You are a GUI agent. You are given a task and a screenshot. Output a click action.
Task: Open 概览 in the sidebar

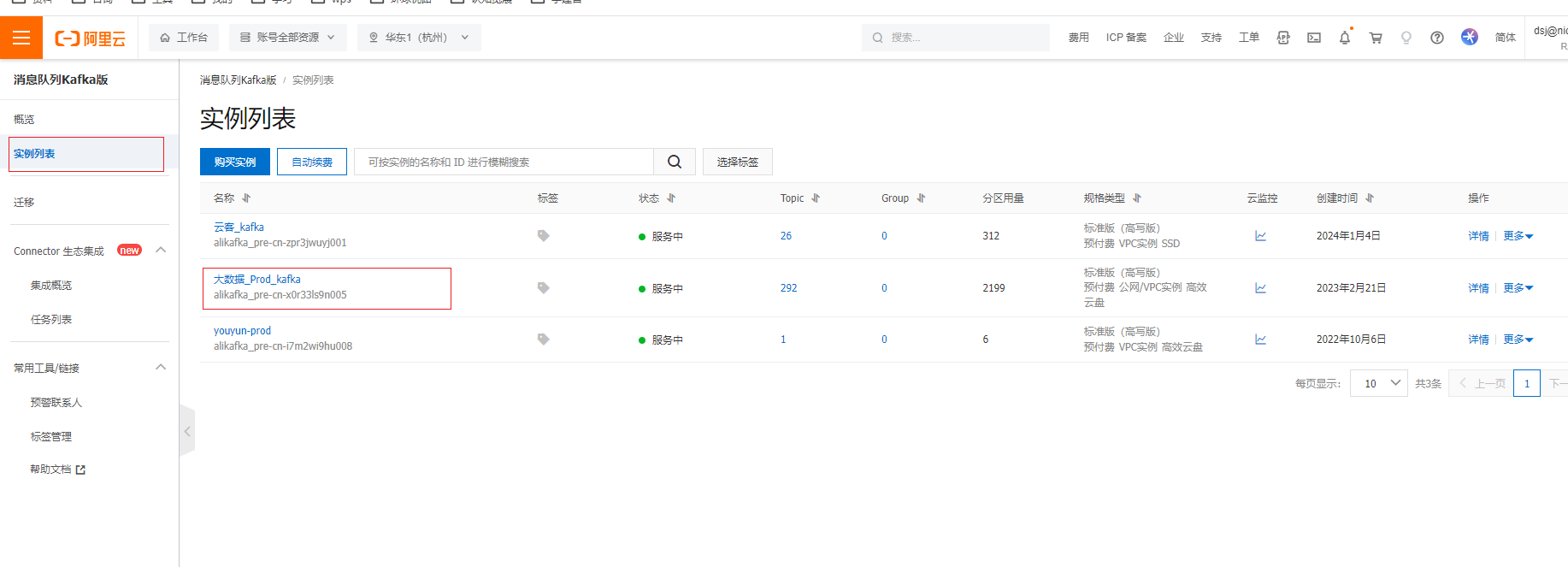point(24,120)
